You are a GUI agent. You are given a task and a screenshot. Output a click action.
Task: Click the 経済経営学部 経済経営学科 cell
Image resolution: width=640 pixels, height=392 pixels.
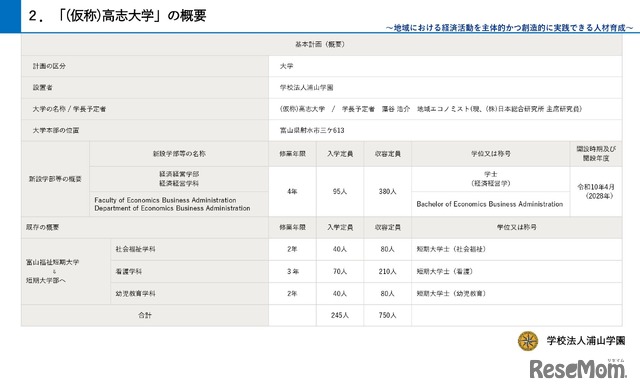point(179,179)
